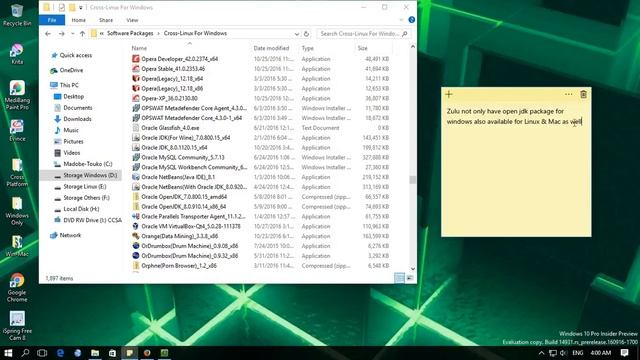The height and width of the screenshot is (360, 640).
Task: Open the File menu tab
Action: [52, 20]
